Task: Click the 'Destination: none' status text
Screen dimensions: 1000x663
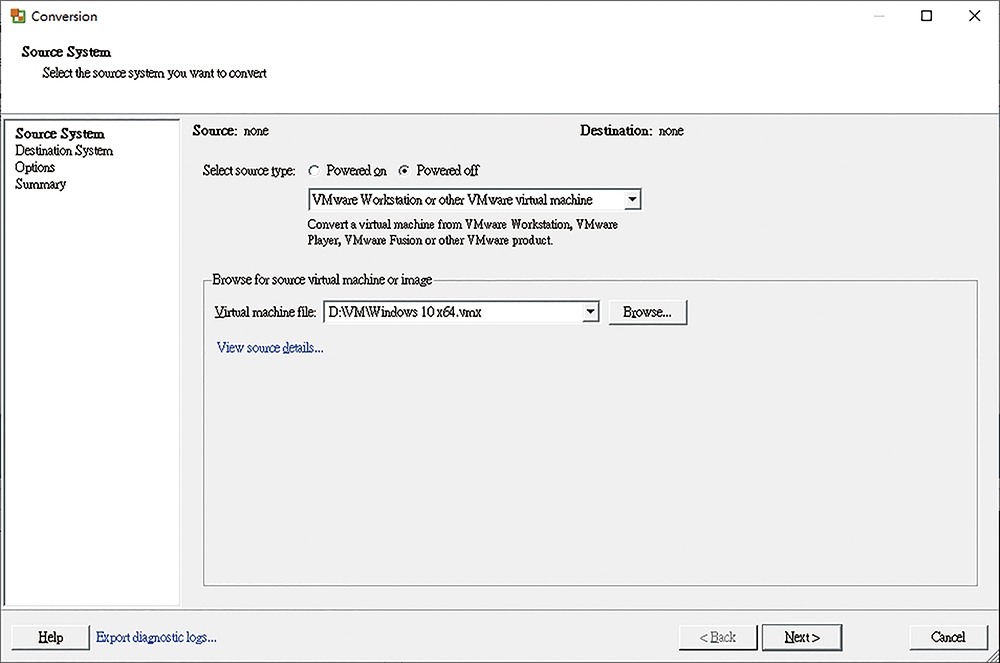Action: click(631, 131)
